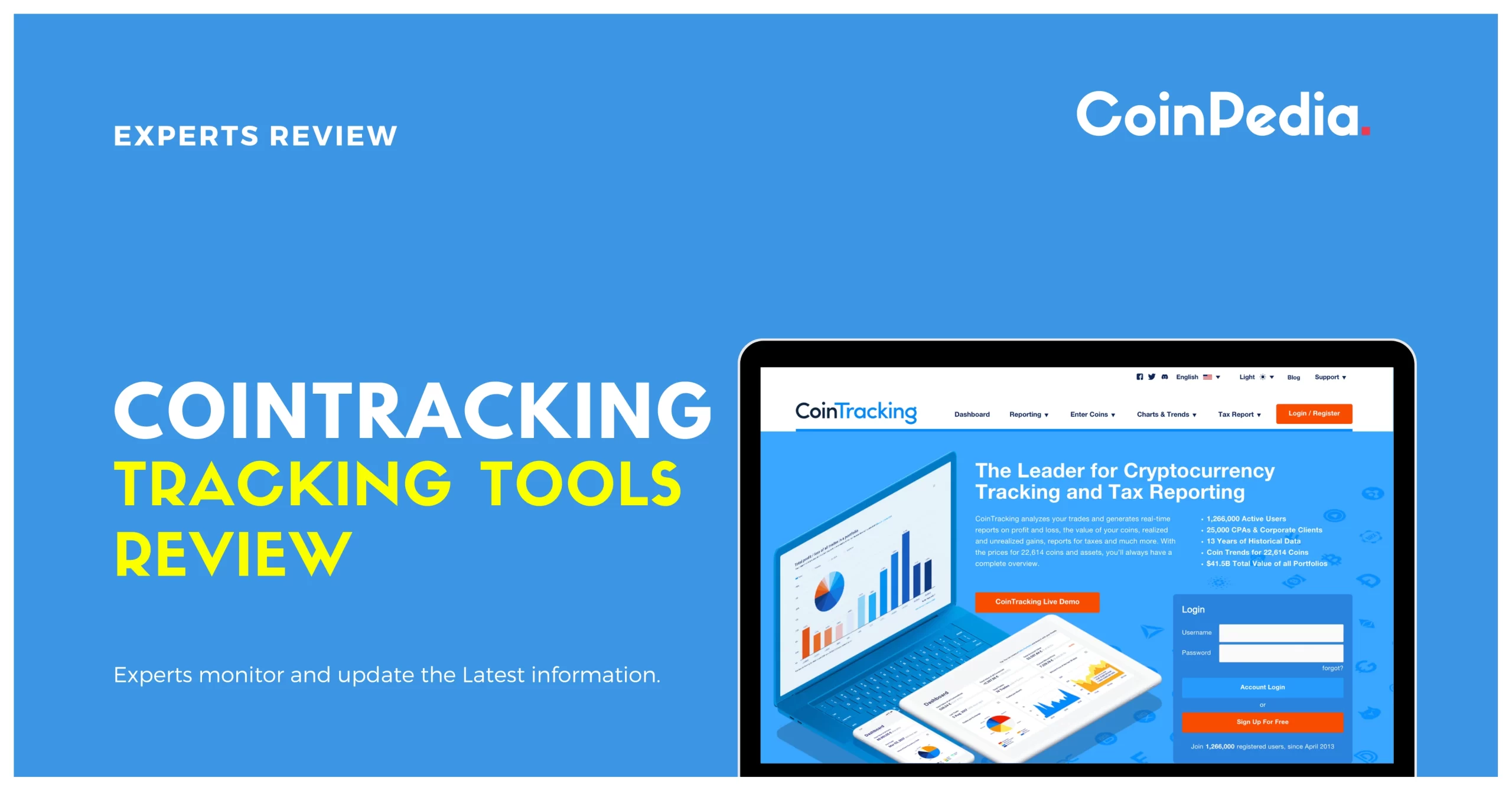The image size is (1512, 791).
Task: Click the Blog navigation icon
Action: click(1289, 378)
